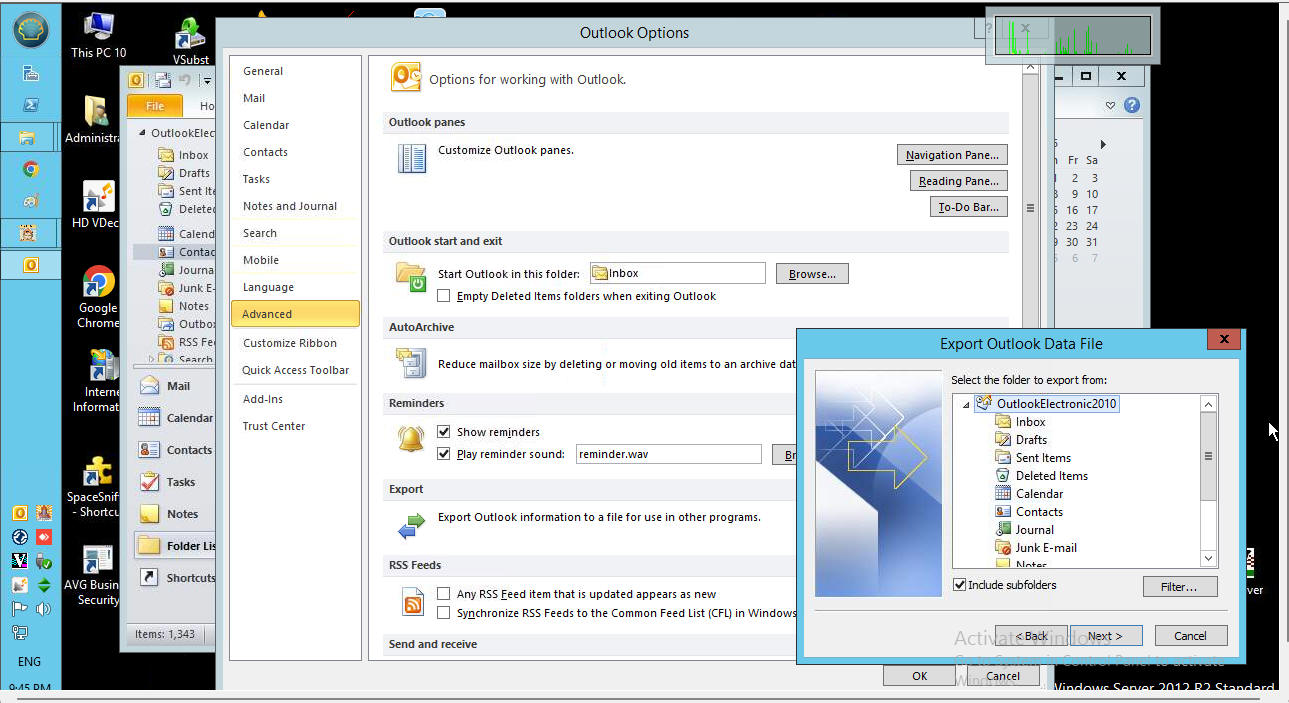Click the This PC 10 desktop icon
The height and width of the screenshot is (703, 1289).
(x=98, y=27)
